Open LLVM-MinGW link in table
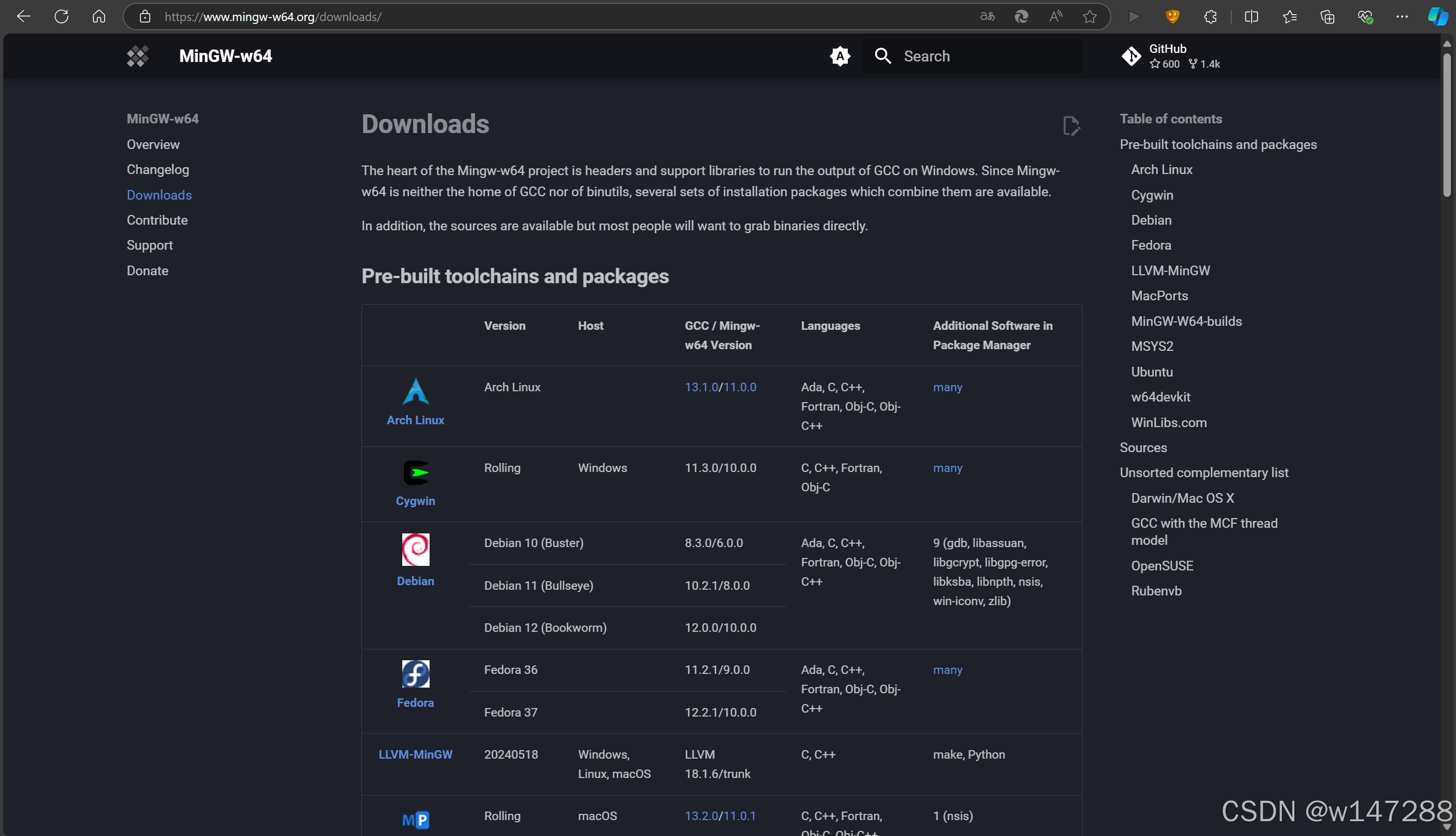This screenshot has width=1456, height=836. [x=415, y=755]
